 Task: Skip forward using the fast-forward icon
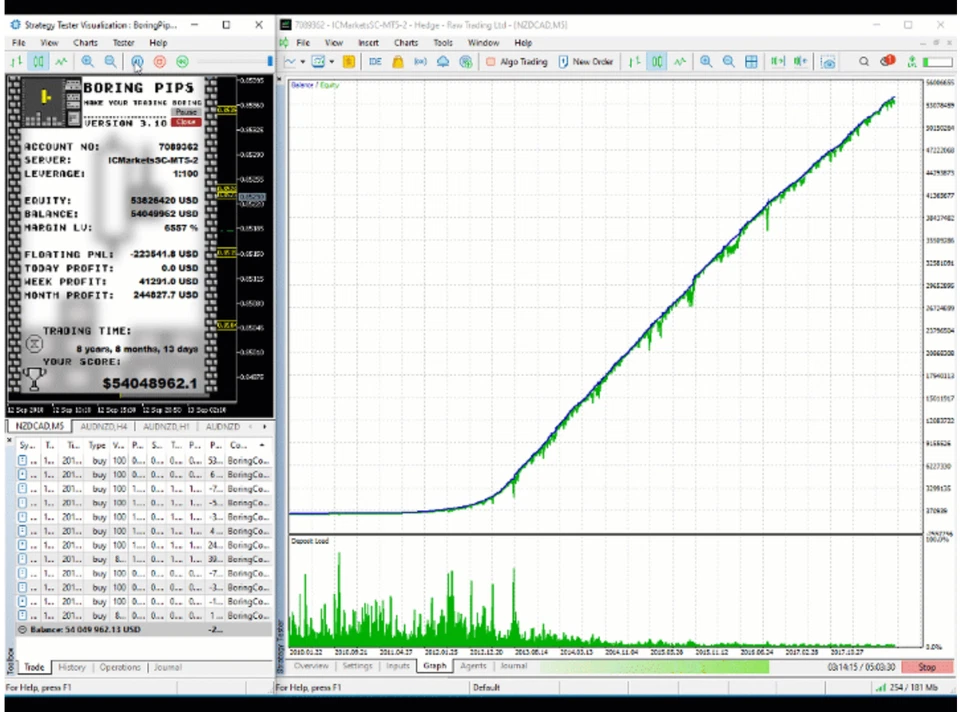pyautogui.click(x=182, y=62)
